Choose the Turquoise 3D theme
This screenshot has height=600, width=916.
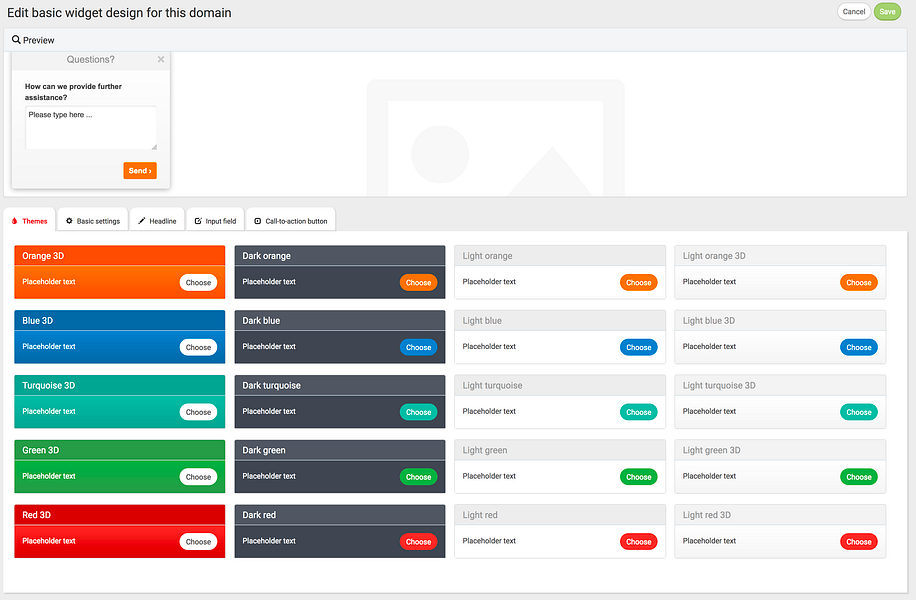[x=198, y=412]
